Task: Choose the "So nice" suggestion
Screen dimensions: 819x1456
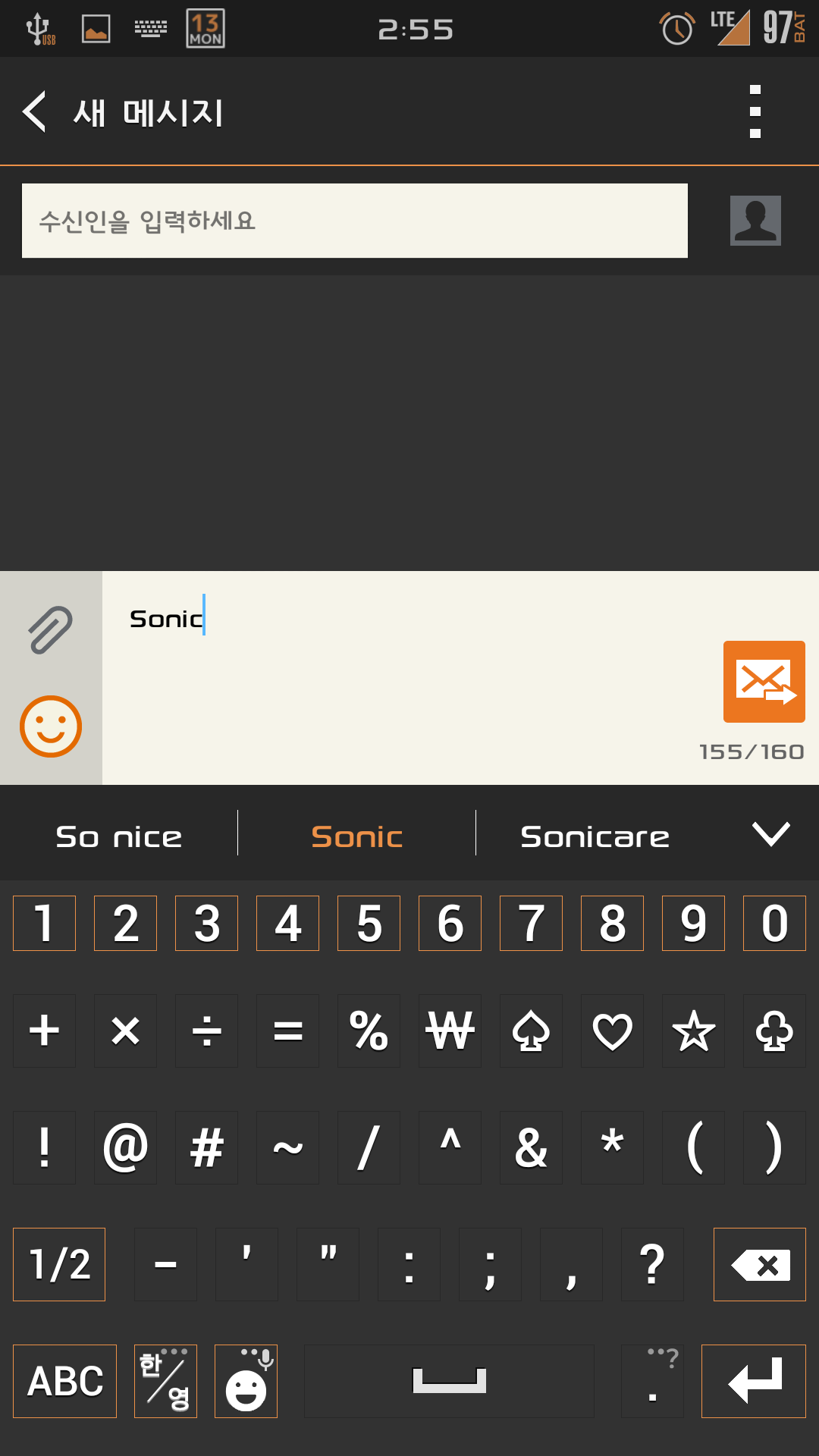Action: (119, 837)
